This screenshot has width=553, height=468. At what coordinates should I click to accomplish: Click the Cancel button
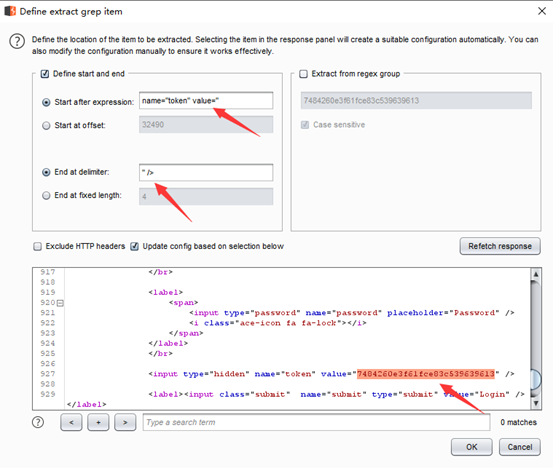[x=519, y=447]
